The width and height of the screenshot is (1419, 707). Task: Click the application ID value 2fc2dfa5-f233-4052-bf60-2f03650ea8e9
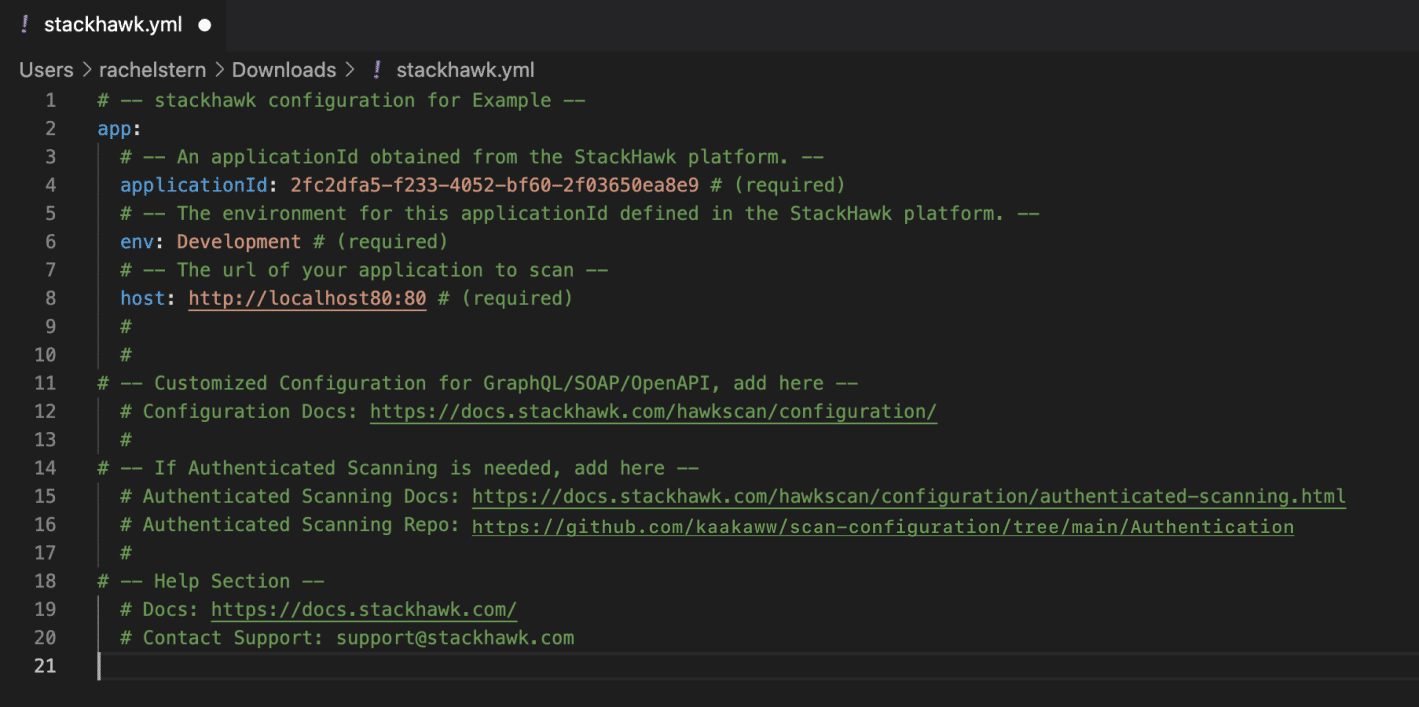click(495, 185)
